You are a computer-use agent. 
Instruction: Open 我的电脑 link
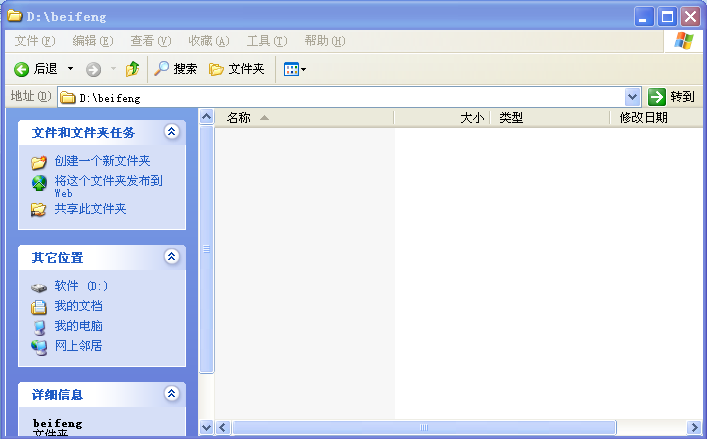pos(78,325)
